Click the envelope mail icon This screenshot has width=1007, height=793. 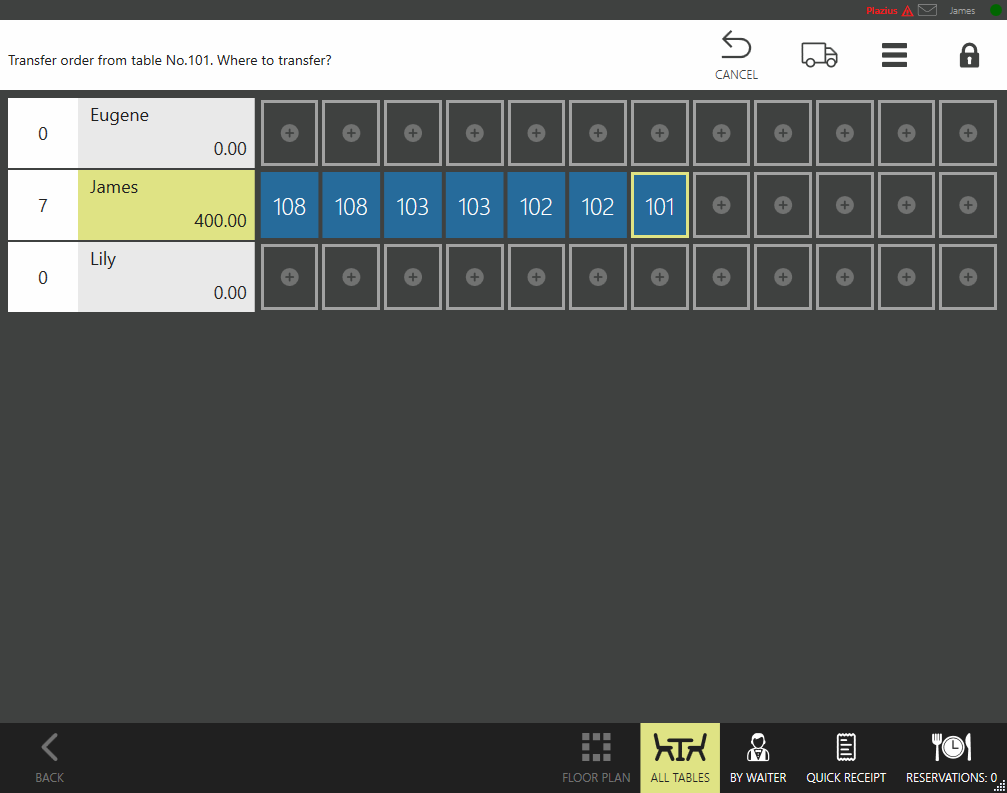point(927,11)
